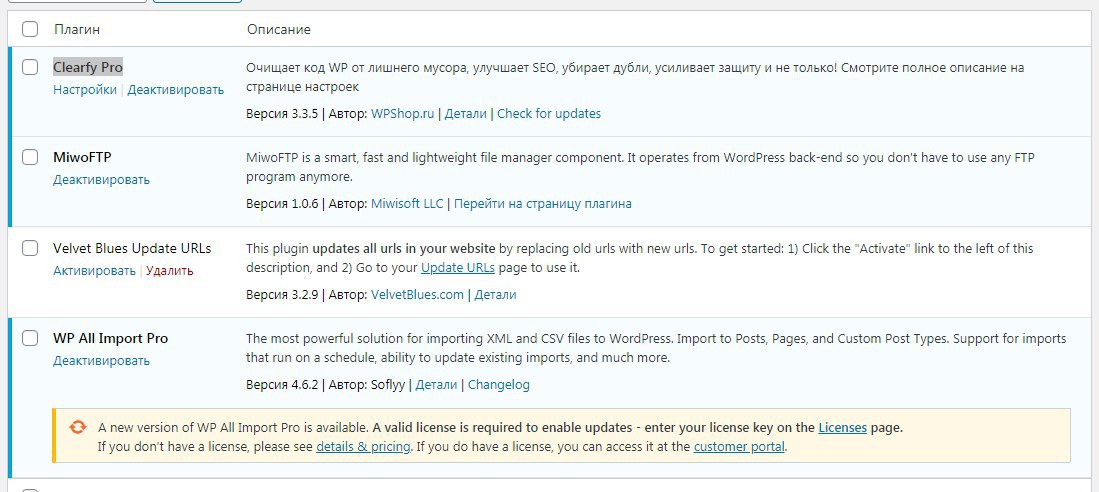Open the VelvetBlues.com author link

tap(417, 295)
